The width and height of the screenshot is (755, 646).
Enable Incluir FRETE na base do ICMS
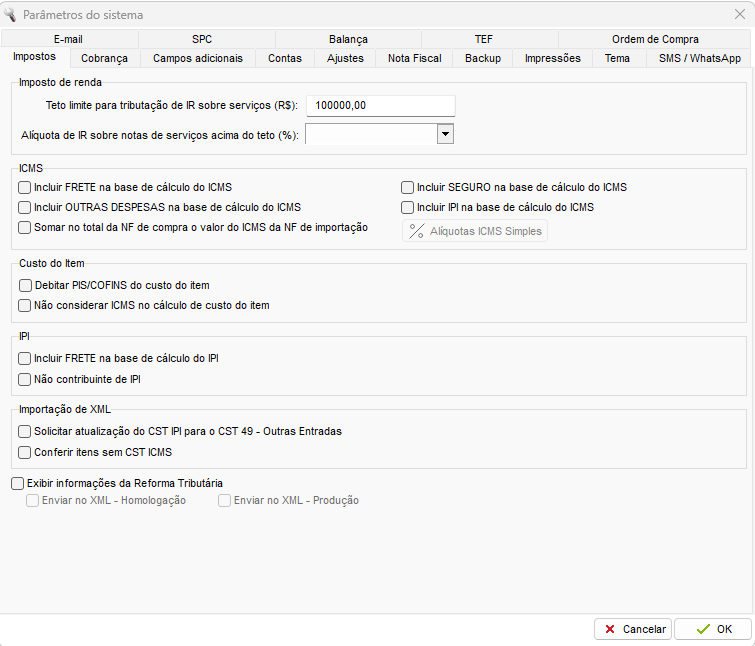(25, 187)
